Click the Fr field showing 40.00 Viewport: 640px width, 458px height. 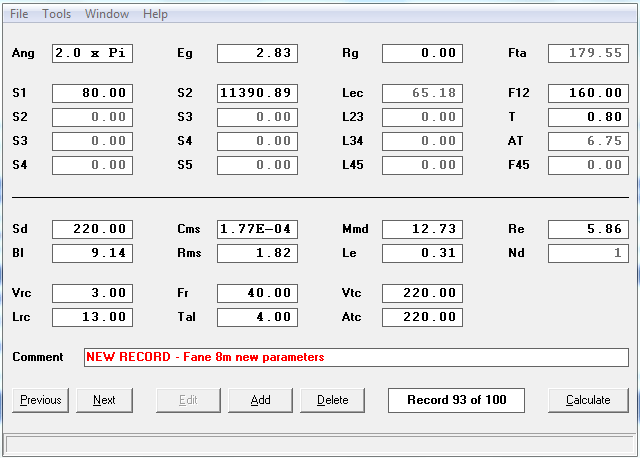point(257,293)
